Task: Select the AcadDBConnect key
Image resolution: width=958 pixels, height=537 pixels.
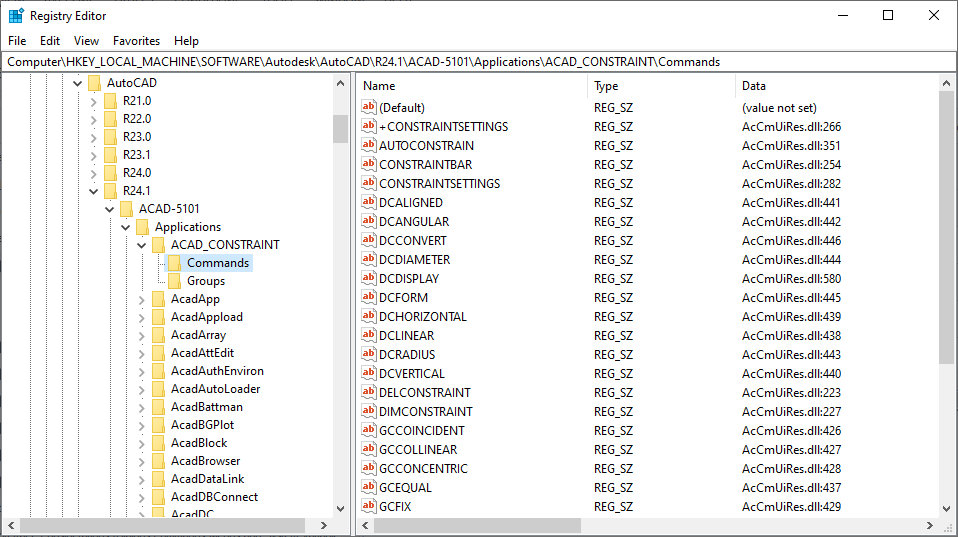Action: coord(214,497)
